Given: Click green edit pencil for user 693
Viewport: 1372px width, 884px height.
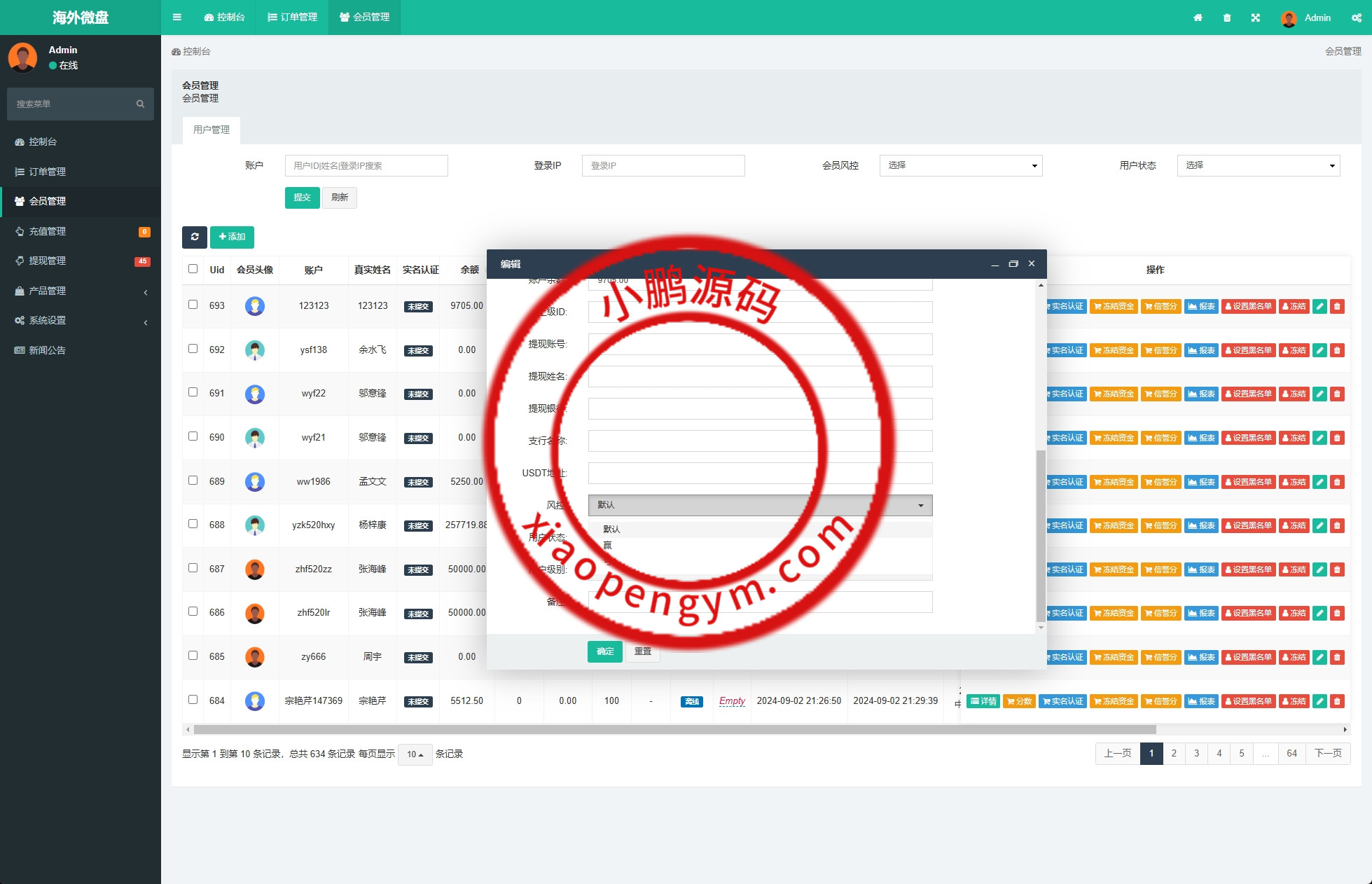Looking at the screenshot, I should click(1319, 306).
